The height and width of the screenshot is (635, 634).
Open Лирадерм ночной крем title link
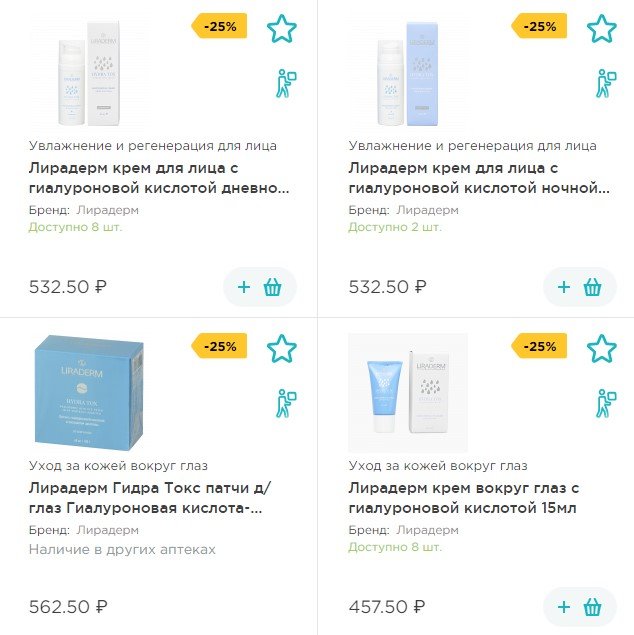[x=479, y=178]
